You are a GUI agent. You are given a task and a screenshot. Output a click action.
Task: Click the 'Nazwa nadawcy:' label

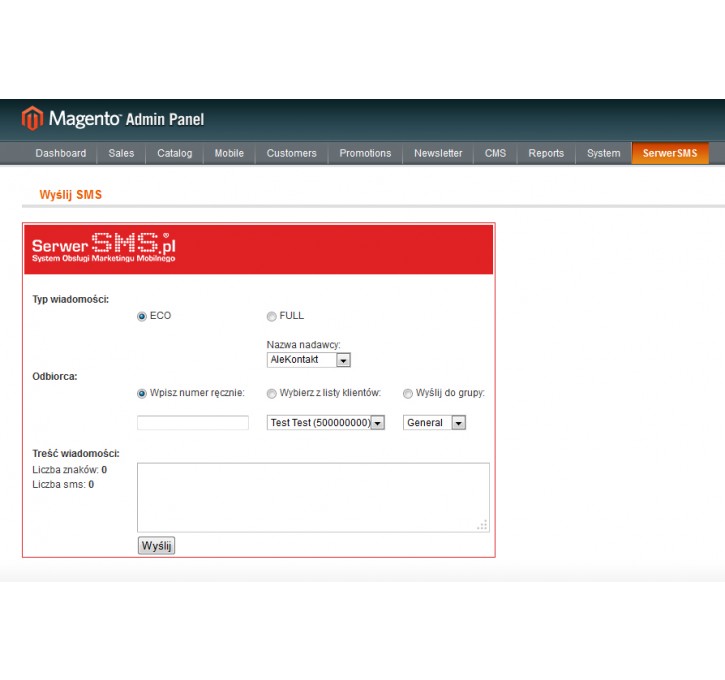(x=303, y=345)
